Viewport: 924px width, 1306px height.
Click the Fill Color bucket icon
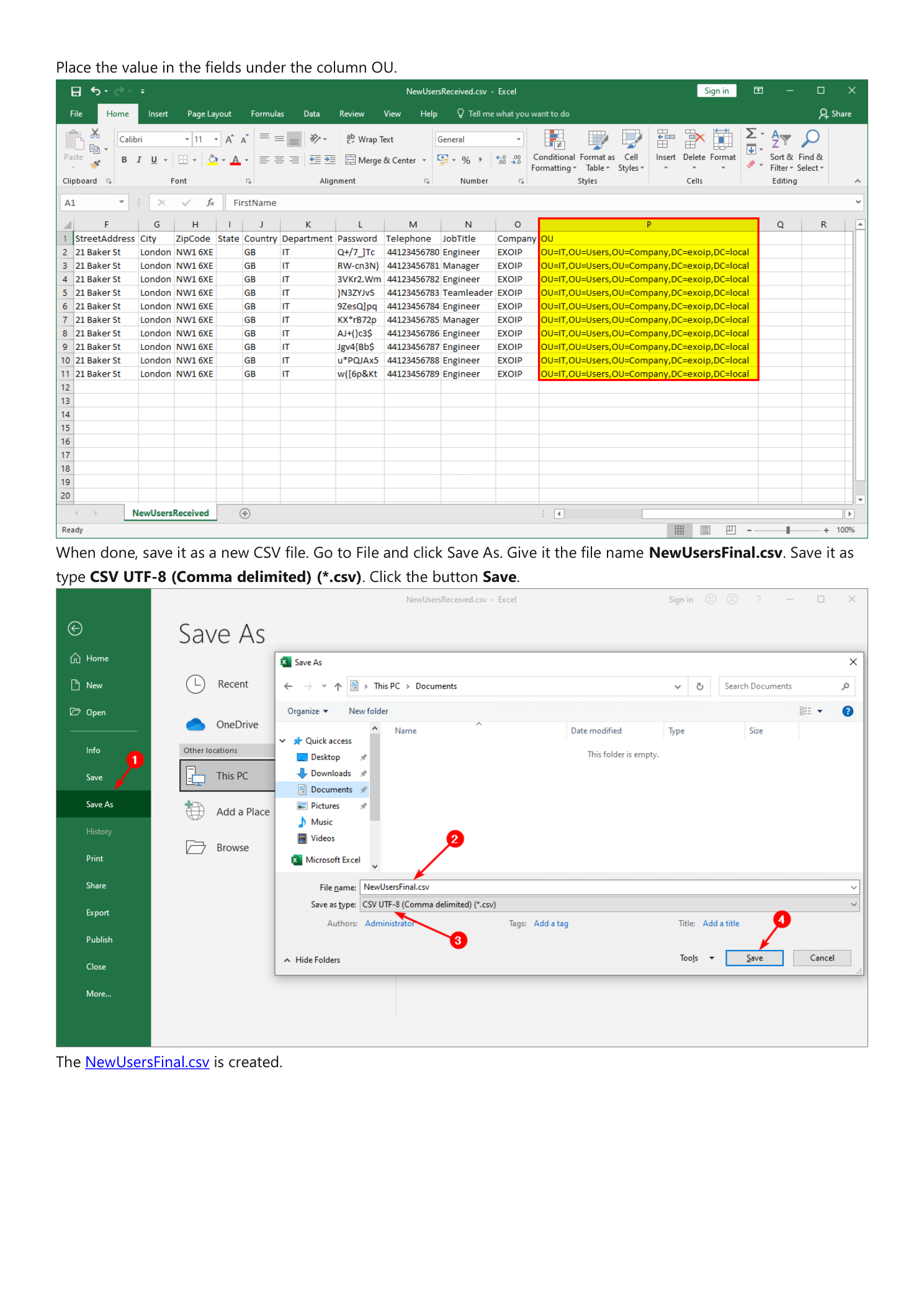point(213,160)
